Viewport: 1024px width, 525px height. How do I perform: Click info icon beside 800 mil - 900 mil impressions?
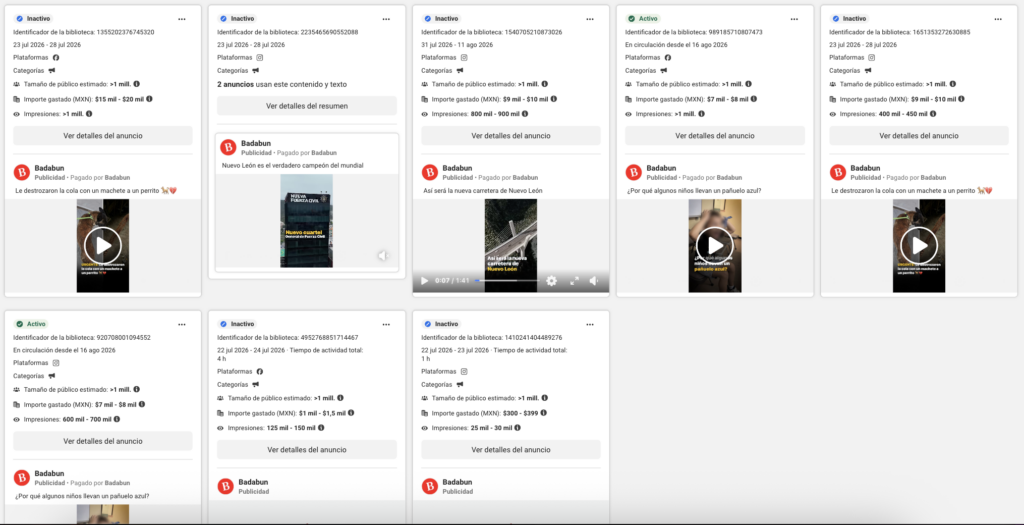(524, 114)
